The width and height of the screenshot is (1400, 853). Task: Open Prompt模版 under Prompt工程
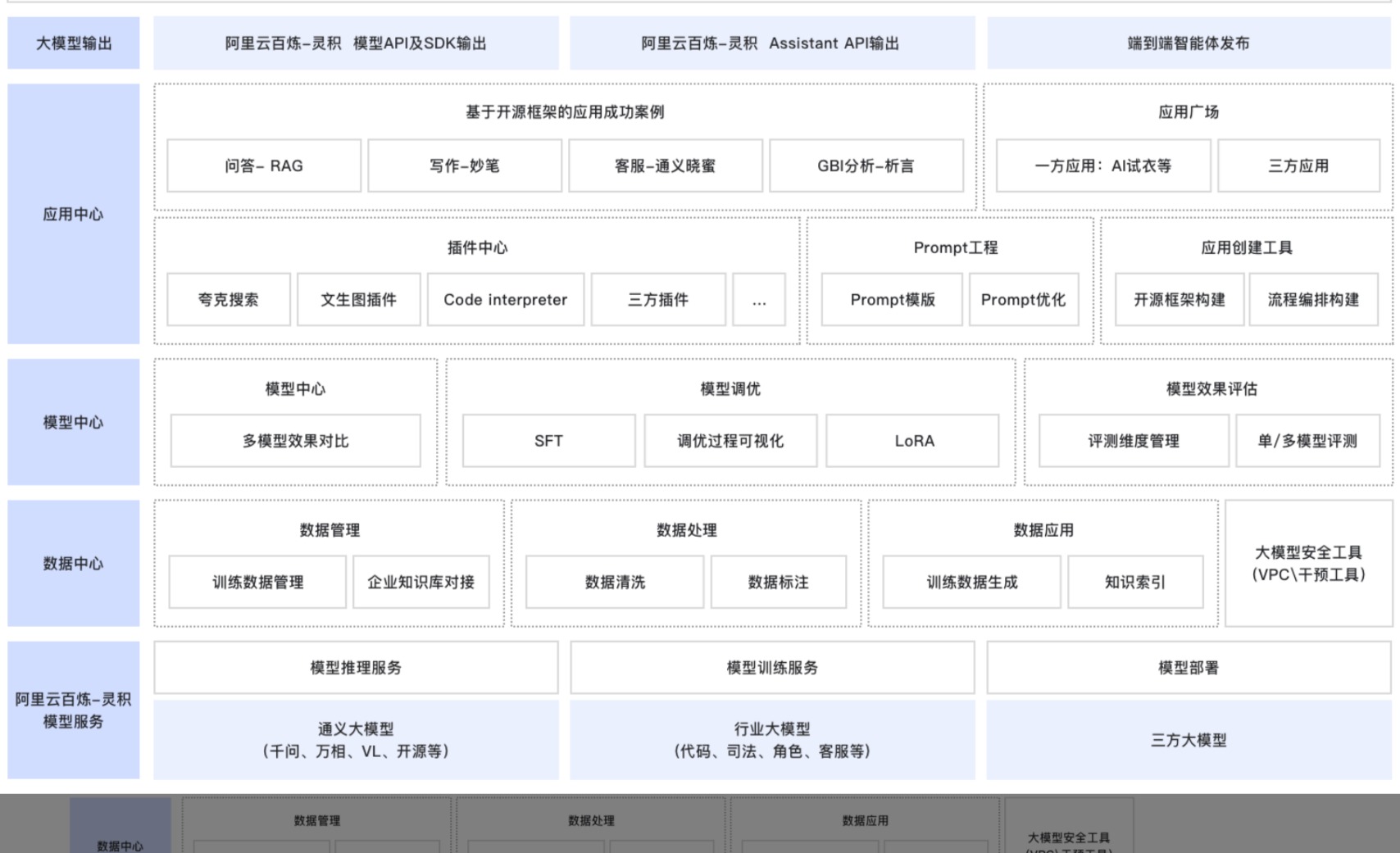click(x=891, y=300)
